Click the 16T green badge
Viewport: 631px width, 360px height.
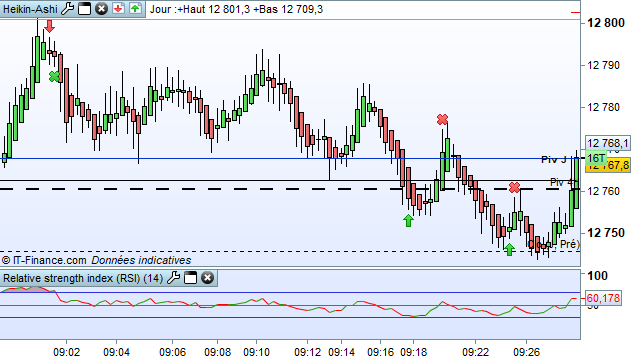click(x=596, y=158)
